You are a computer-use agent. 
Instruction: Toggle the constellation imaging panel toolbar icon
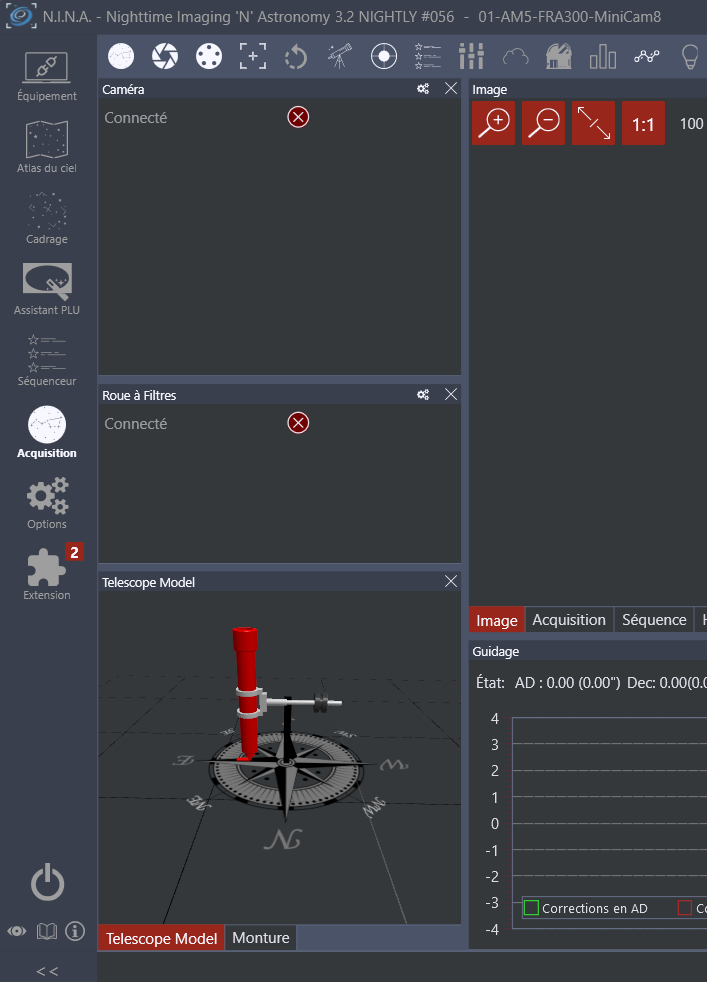(x=121, y=56)
